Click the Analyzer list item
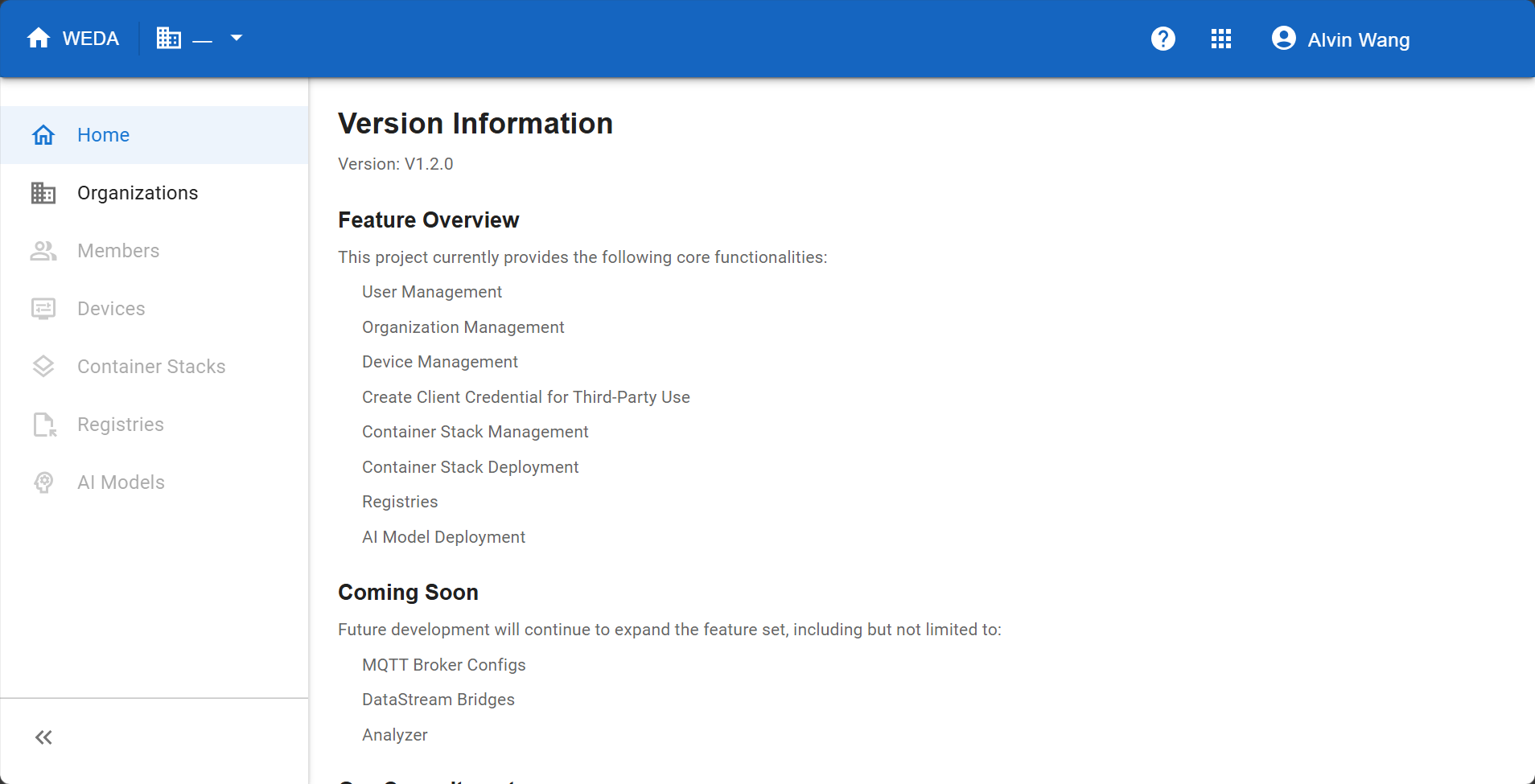The width and height of the screenshot is (1535, 784). pos(395,735)
